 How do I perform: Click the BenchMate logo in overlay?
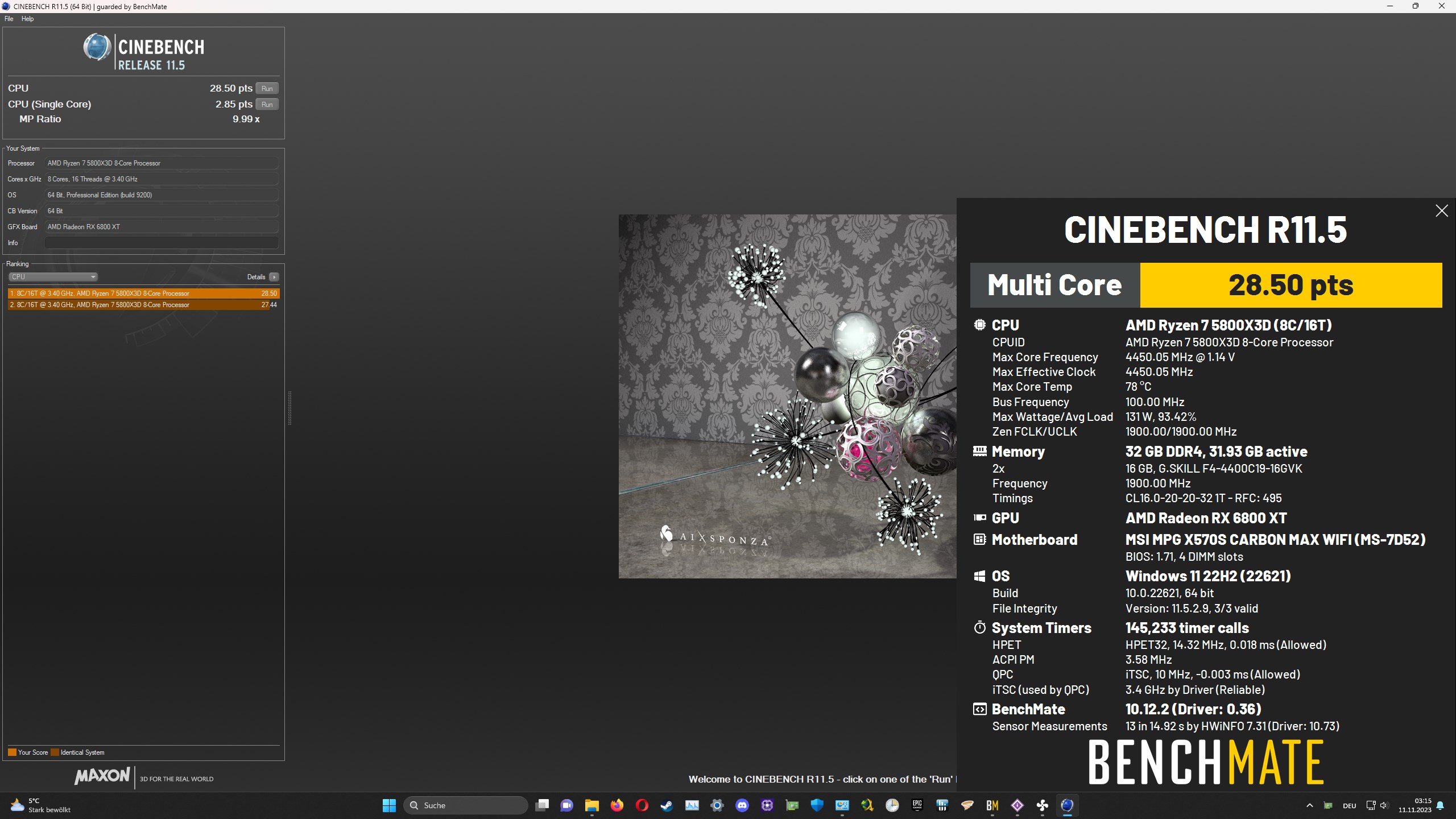(x=1206, y=762)
